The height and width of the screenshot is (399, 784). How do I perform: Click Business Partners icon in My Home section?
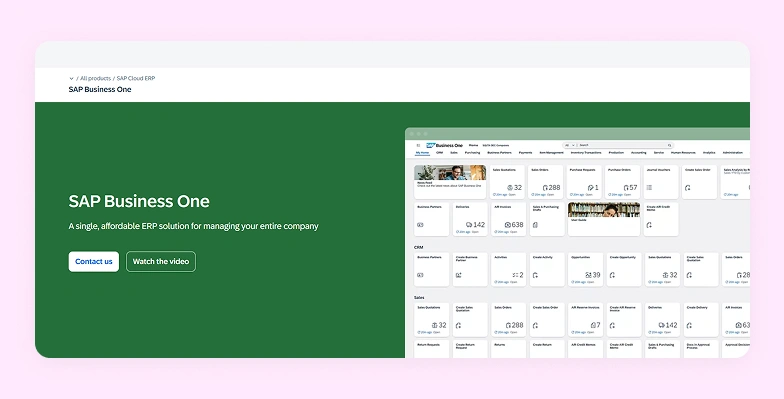point(420,225)
